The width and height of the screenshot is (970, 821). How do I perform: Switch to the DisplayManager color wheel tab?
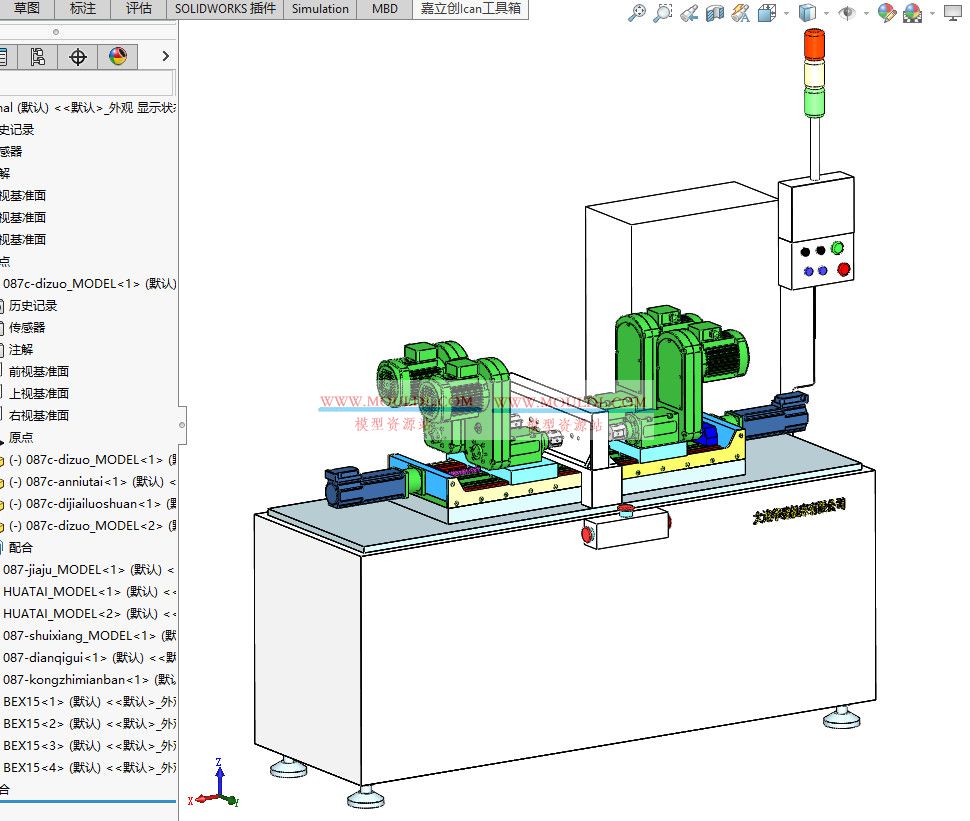pyautogui.click(x=117, y=56)
